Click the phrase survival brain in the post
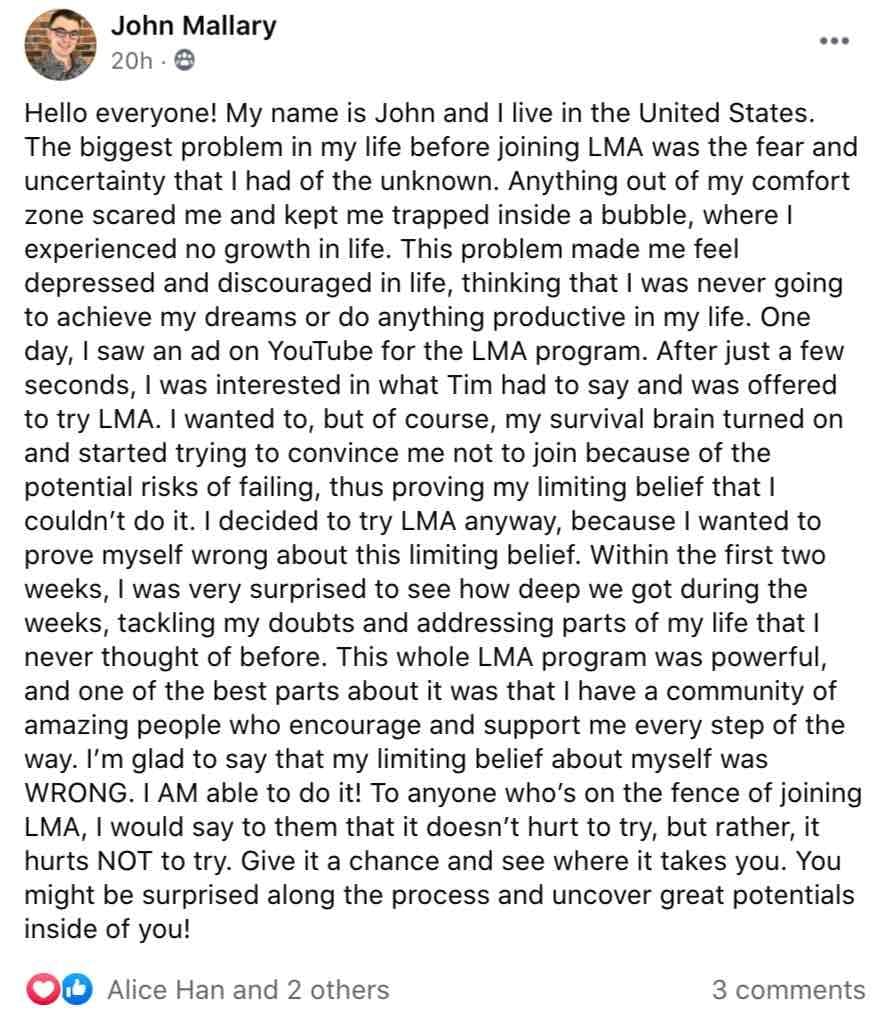Screen dimensions: 886x1027 (x=629, y=420)
